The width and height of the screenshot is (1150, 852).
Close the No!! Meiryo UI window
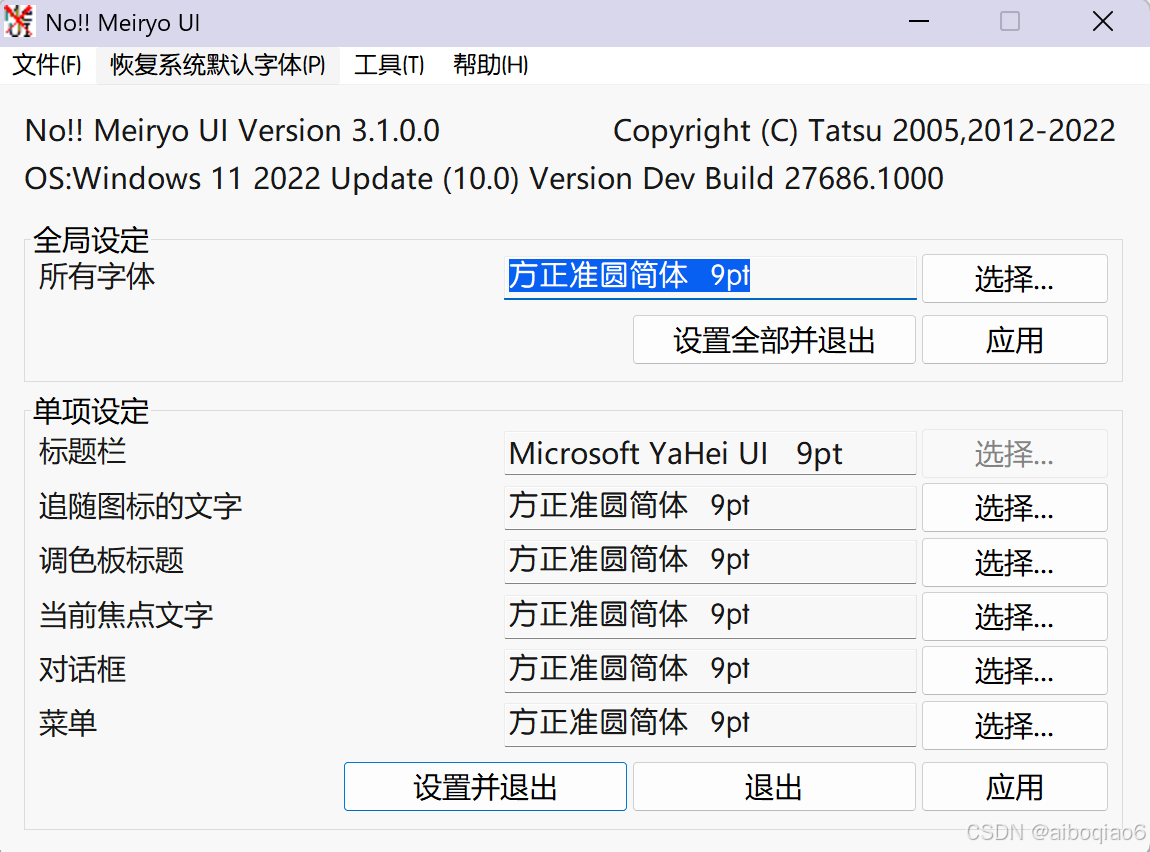[x=1102, y=22]
